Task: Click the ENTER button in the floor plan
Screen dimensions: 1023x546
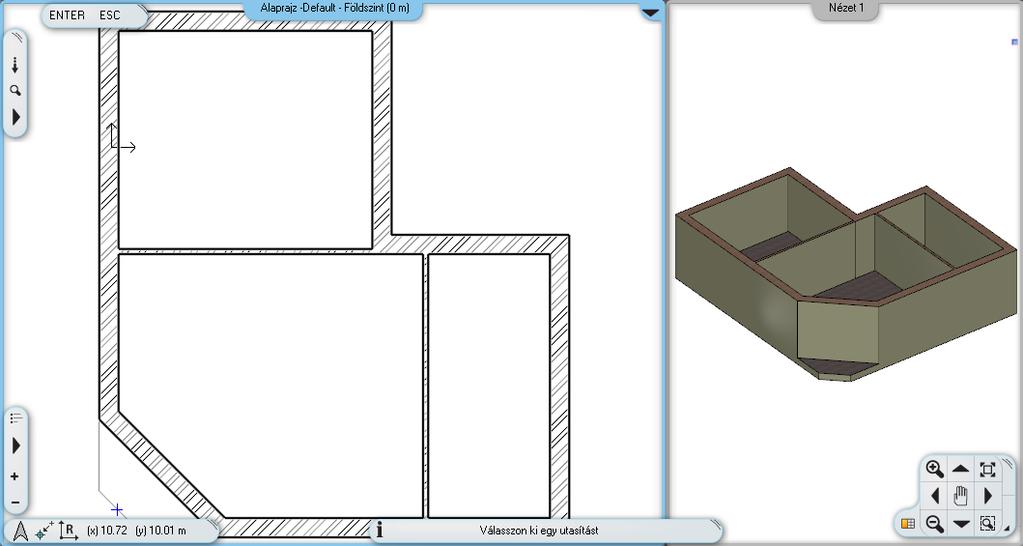Action: (67, 15)
